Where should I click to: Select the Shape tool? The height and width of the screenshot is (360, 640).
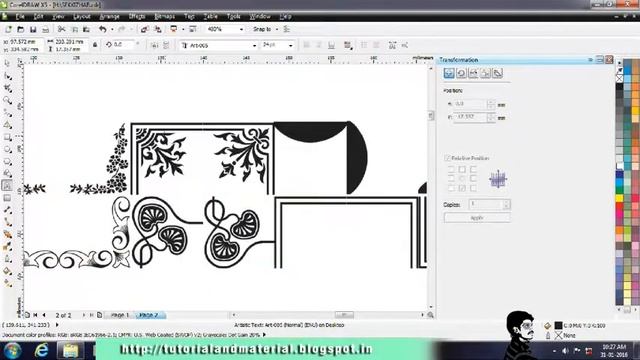pos(7,76)
